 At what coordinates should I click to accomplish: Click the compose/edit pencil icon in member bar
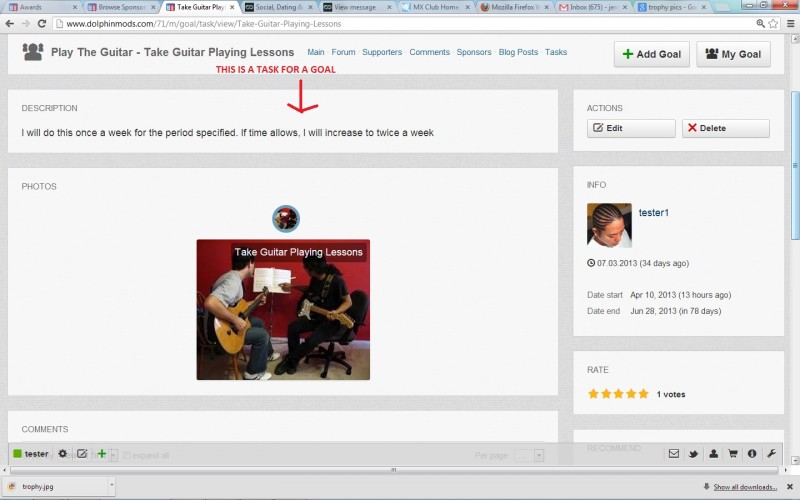click(82, 454)
